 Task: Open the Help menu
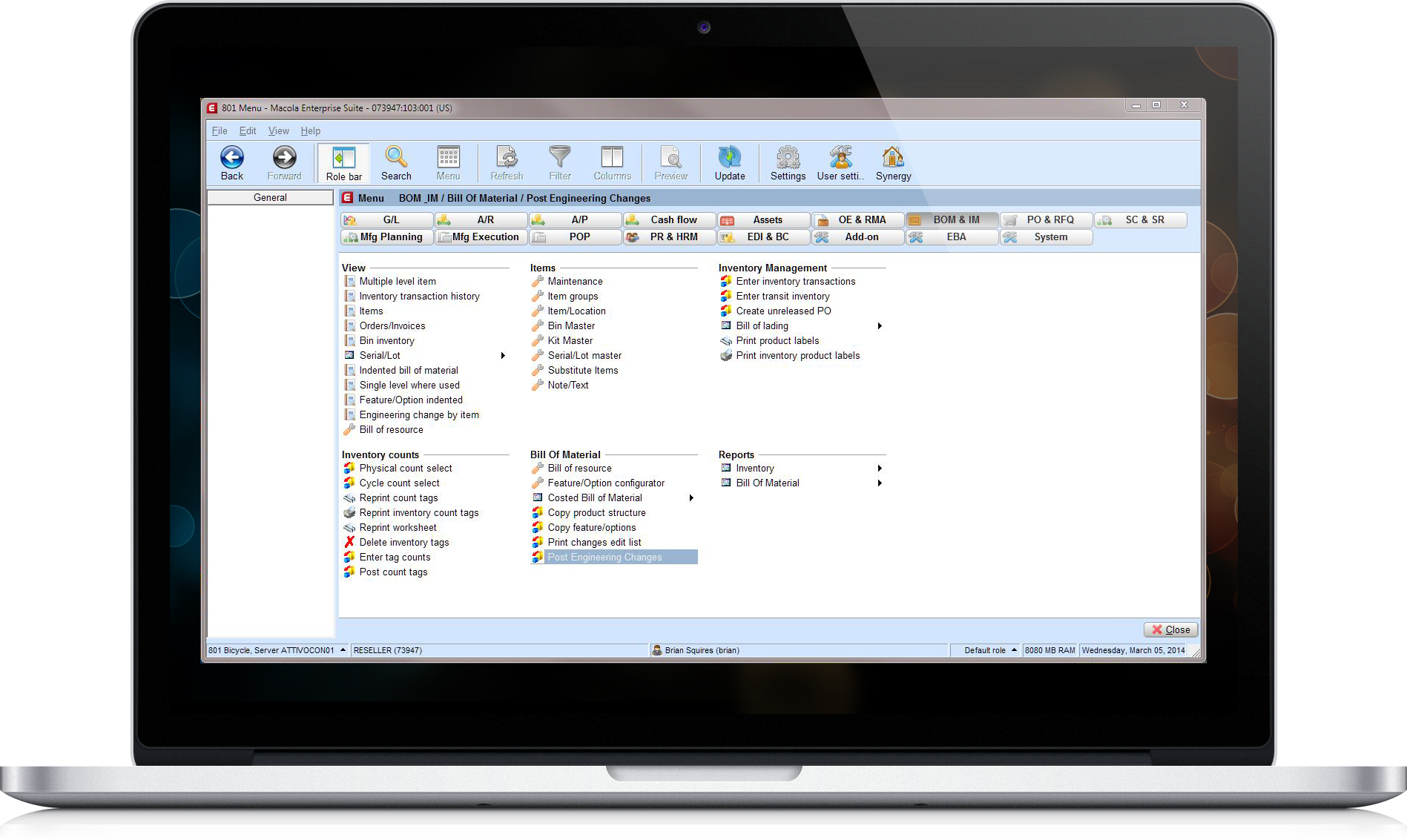coord(311,130)
